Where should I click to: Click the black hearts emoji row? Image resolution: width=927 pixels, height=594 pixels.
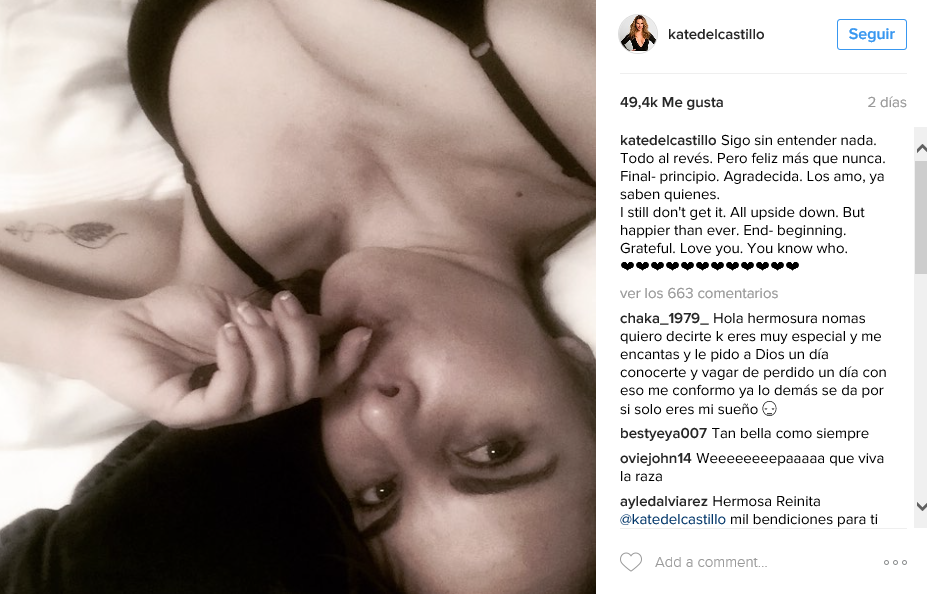tap(710, 267)
